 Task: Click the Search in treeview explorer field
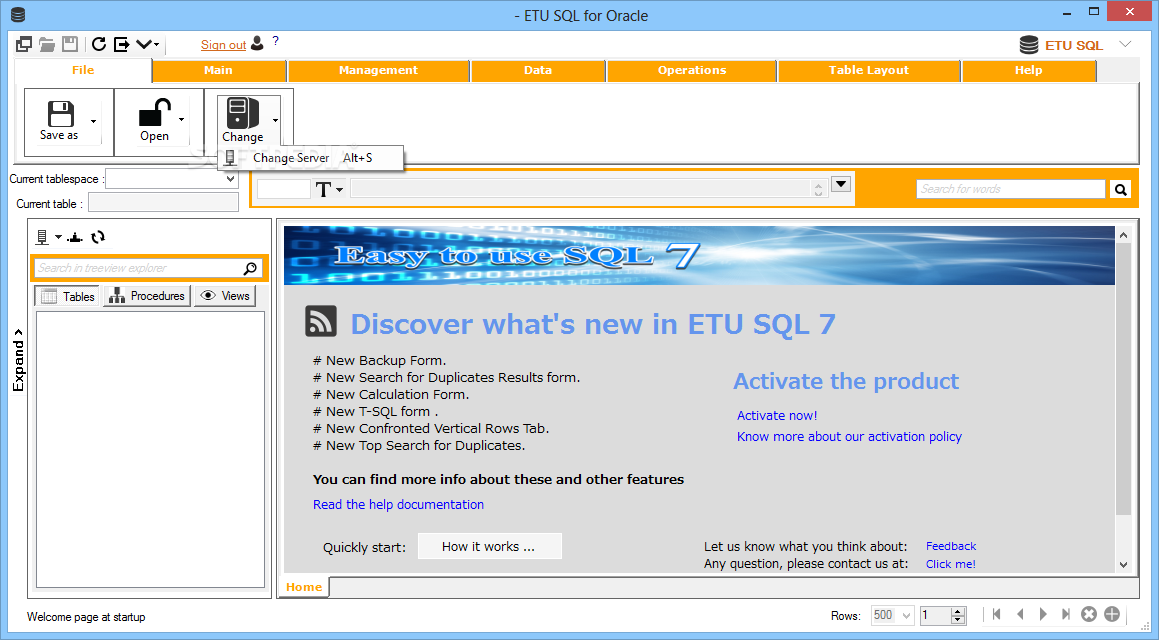pos(138,268)
